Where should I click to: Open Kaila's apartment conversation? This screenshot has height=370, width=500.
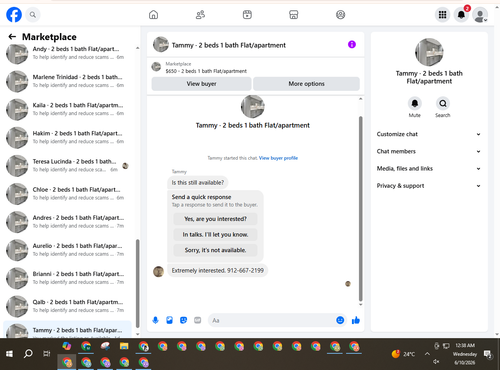(x=68, y=109)
